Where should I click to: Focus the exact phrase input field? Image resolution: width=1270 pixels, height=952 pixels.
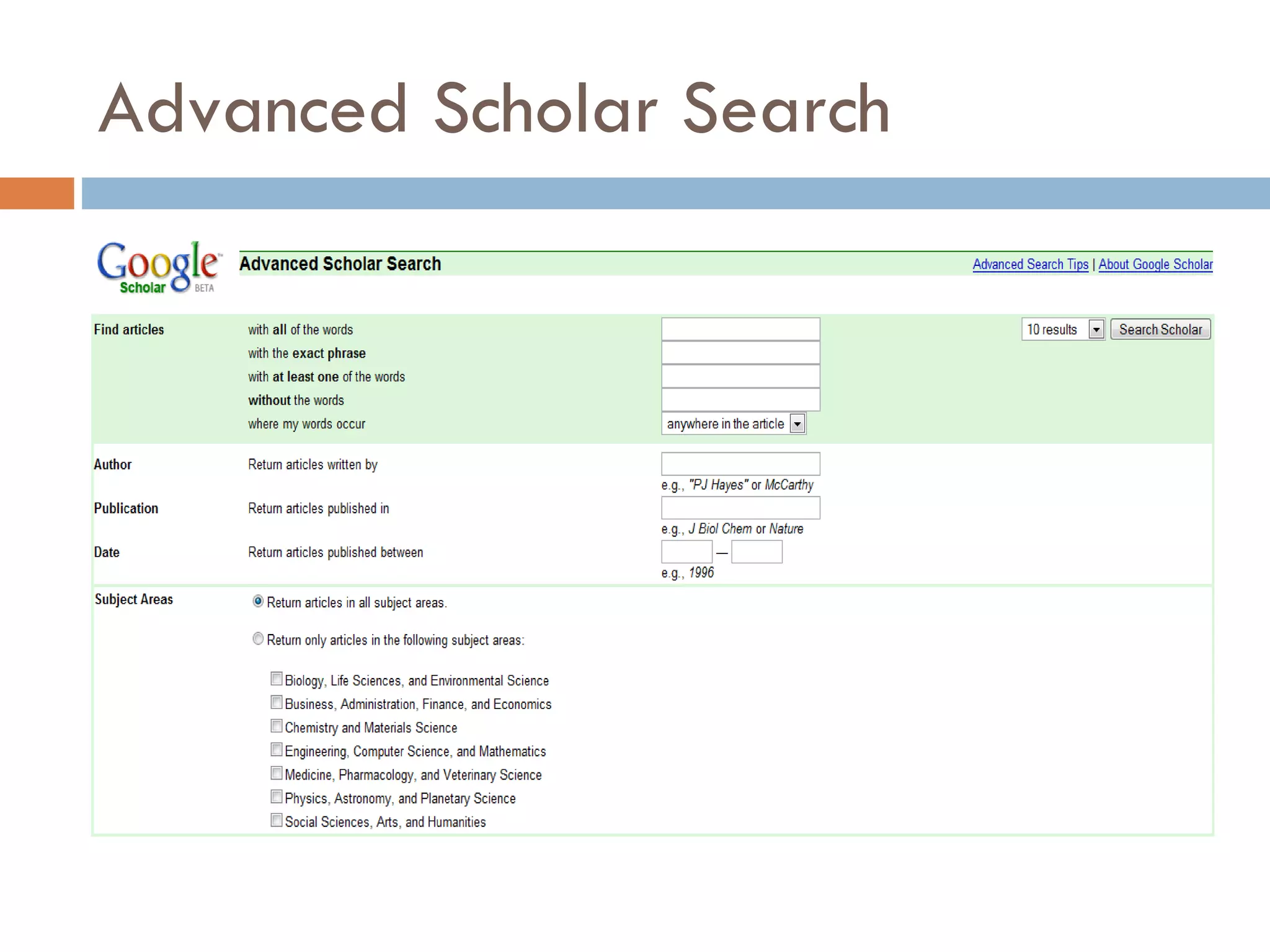tap(740, 353)
